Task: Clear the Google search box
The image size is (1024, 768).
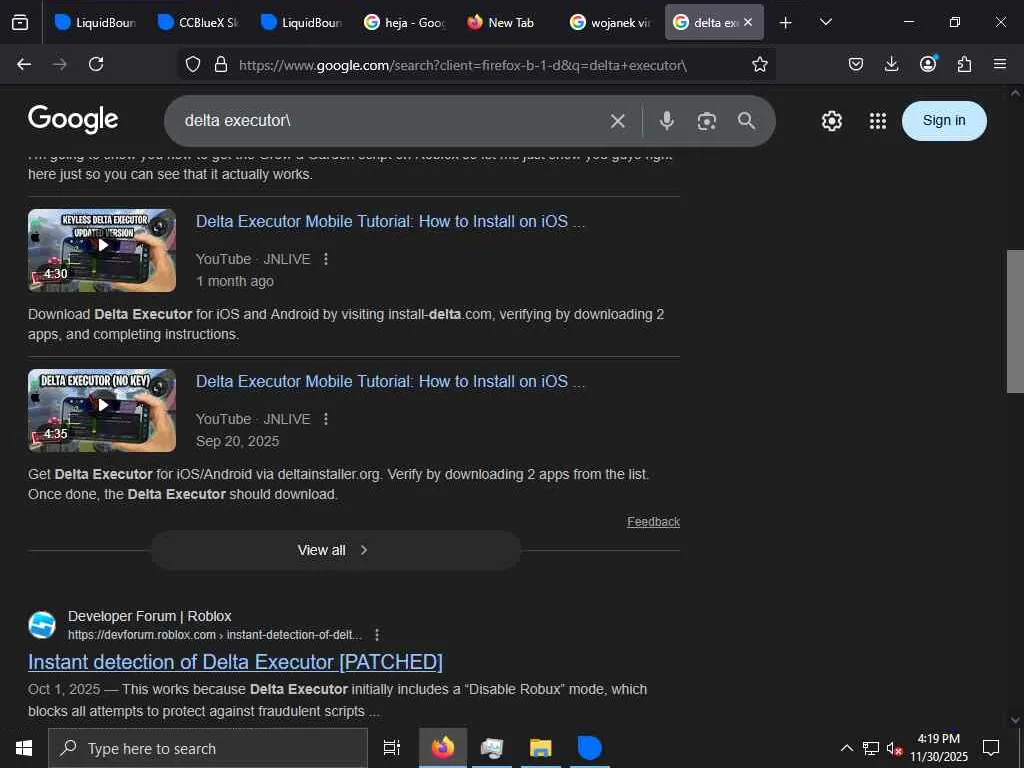Action: coord(618,121)
